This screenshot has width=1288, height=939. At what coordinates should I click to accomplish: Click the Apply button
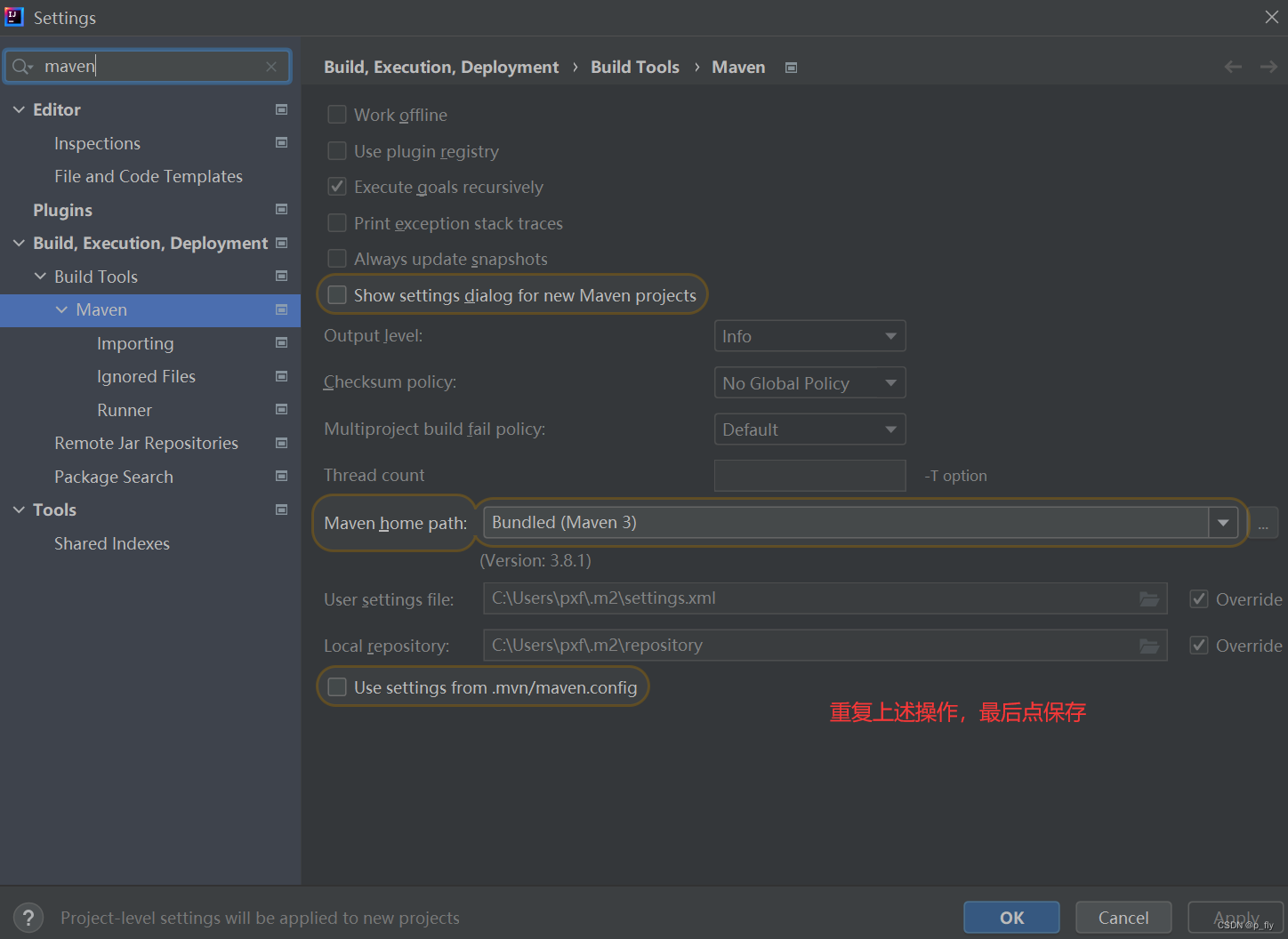tap(1236, 918)
